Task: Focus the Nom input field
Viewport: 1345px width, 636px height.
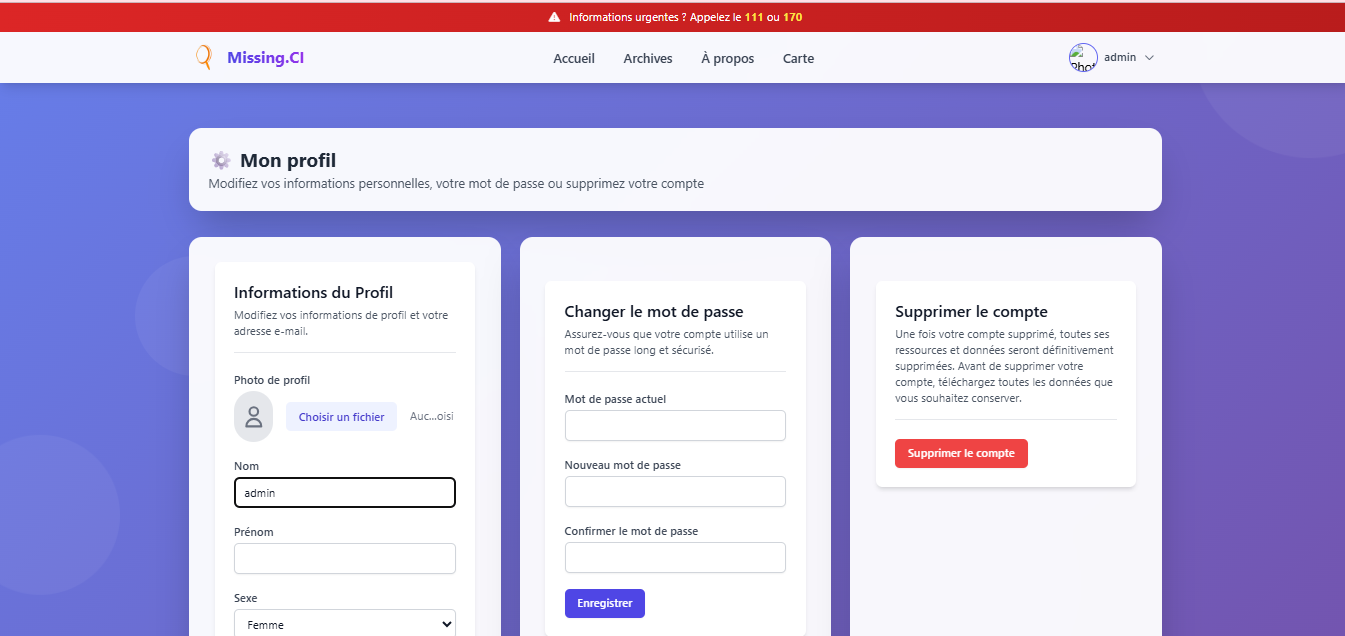Action: tap(345, 493)
